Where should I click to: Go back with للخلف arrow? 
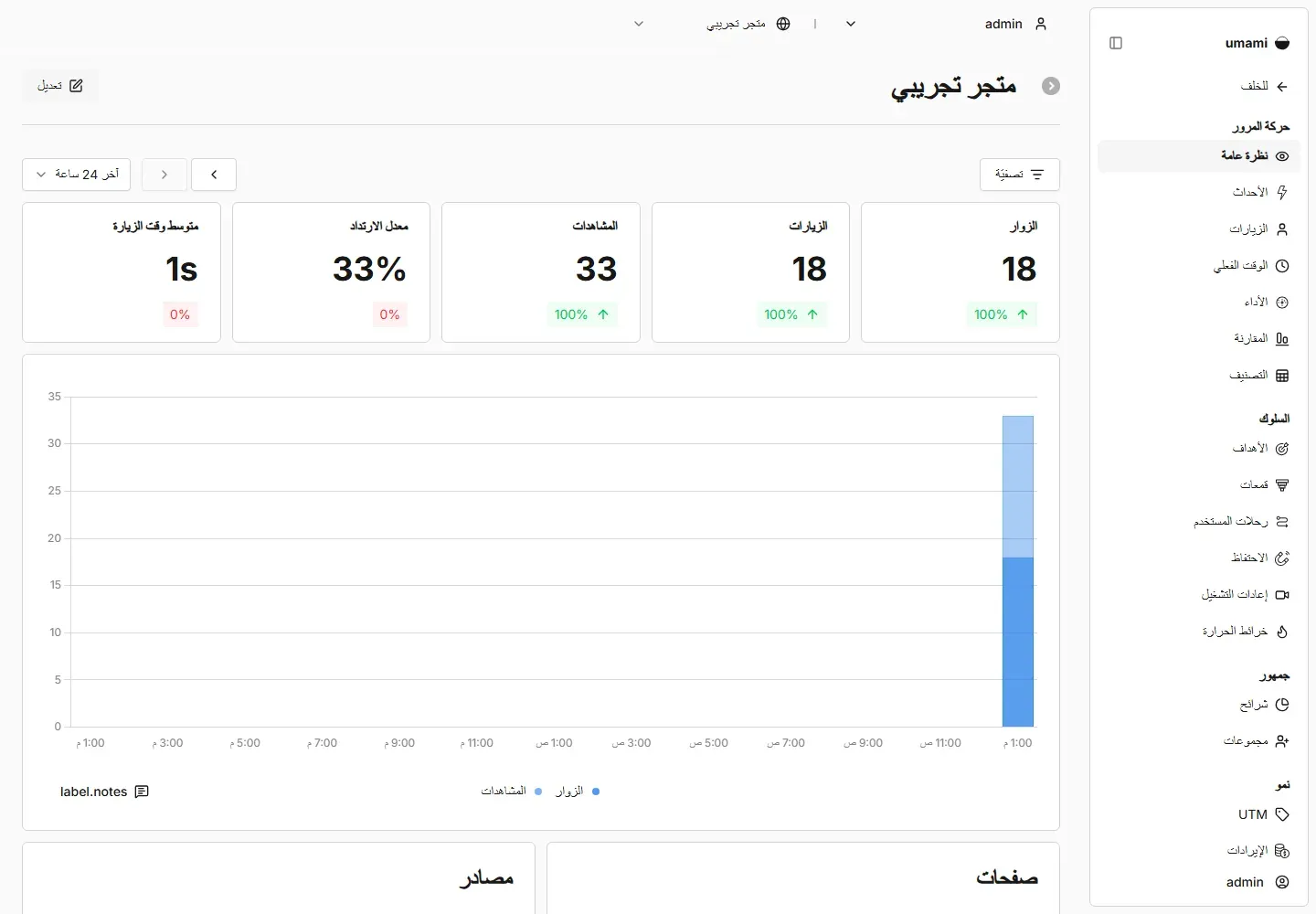tap(1282, 86)
